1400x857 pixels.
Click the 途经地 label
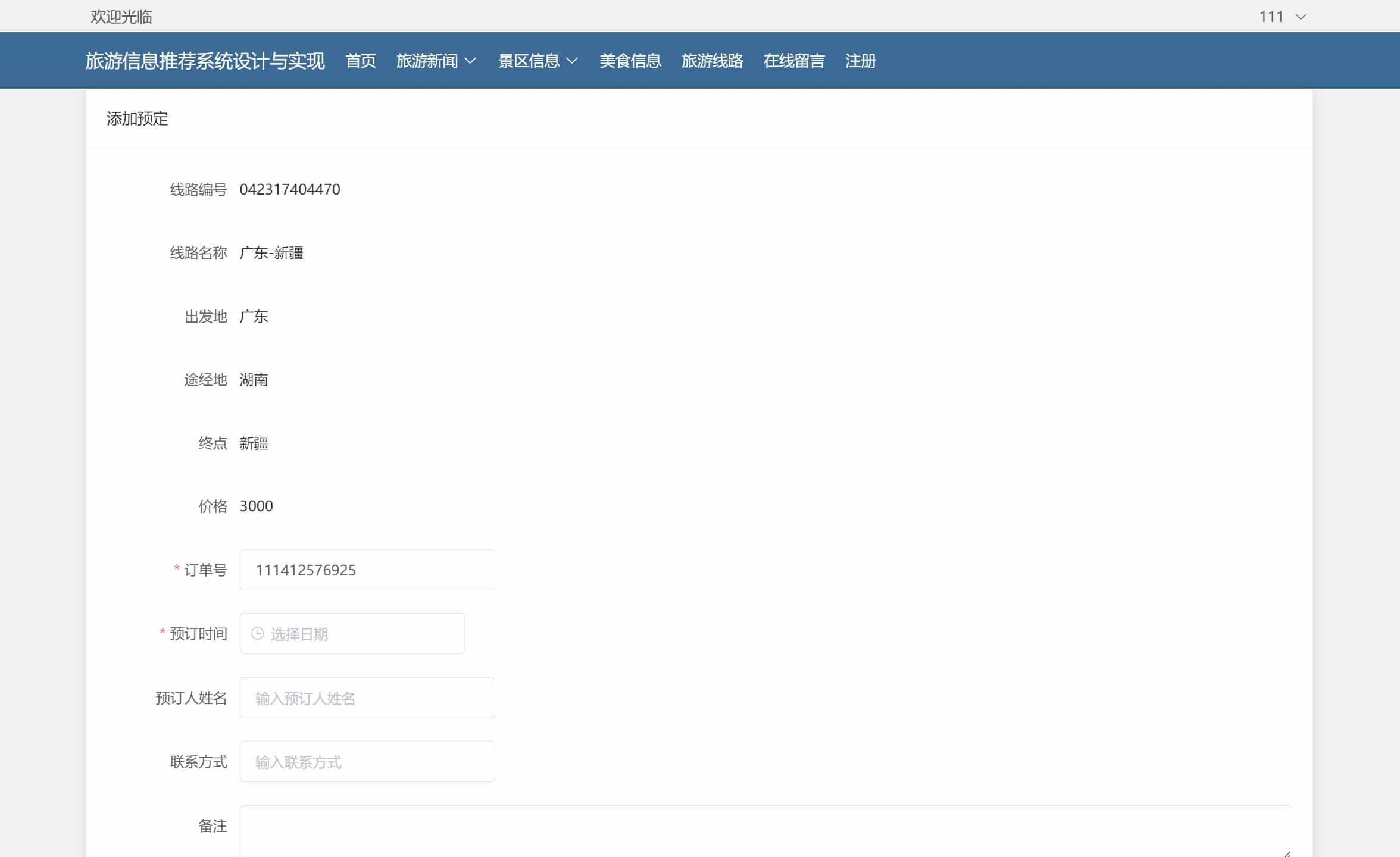(x=206, y=380)
